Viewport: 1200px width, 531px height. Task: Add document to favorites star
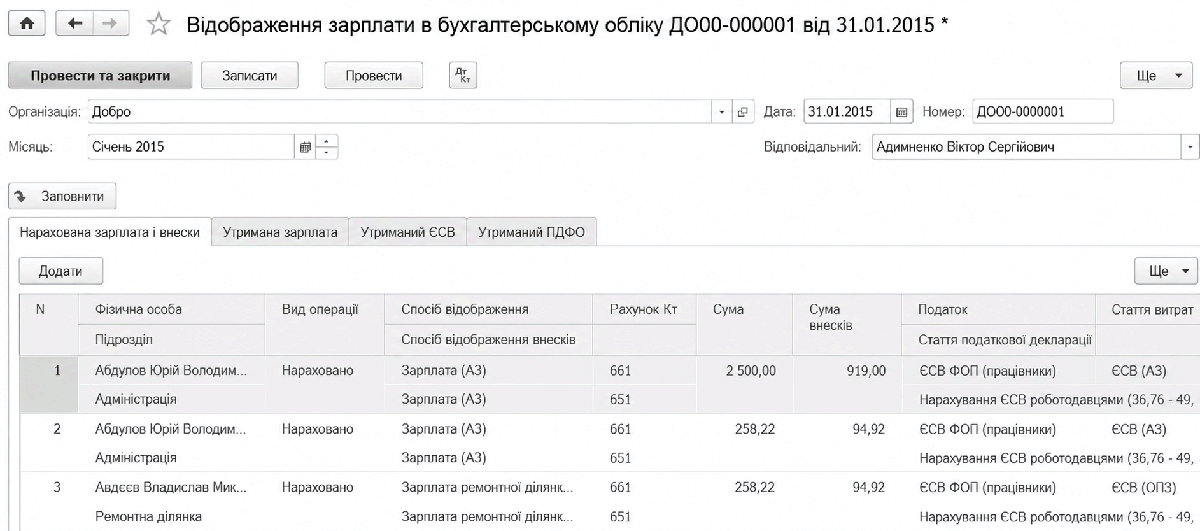(158, 24)
